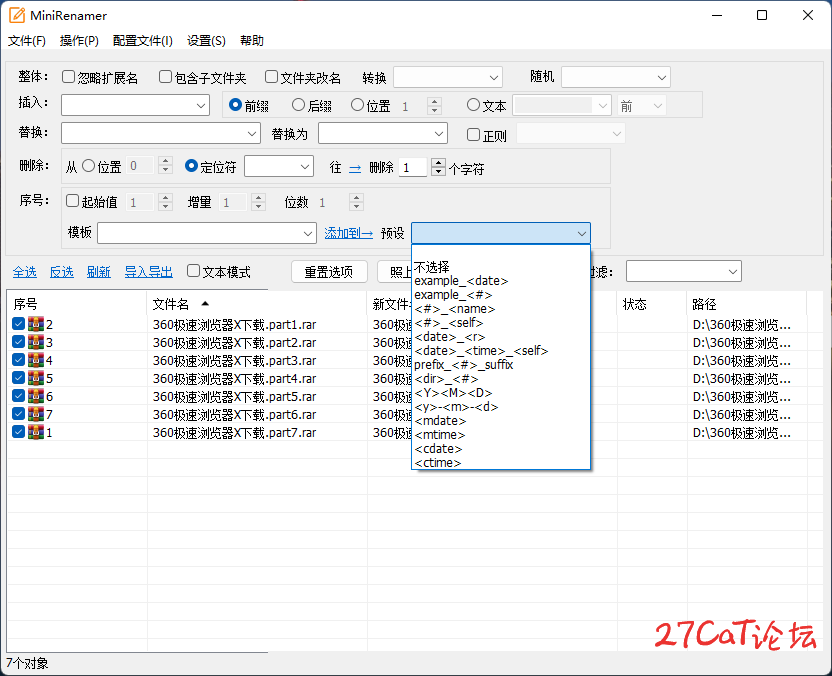
Task: Uncheck the row for part4.rar
Action: click(18, 378)
